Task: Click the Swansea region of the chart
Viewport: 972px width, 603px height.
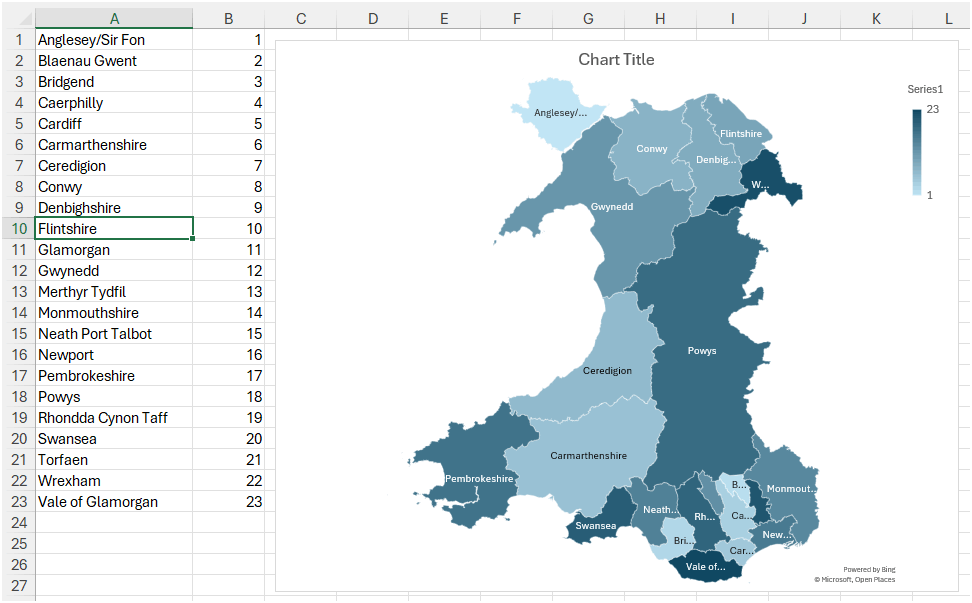Action: pyautogui.click(x=597, y=524)
